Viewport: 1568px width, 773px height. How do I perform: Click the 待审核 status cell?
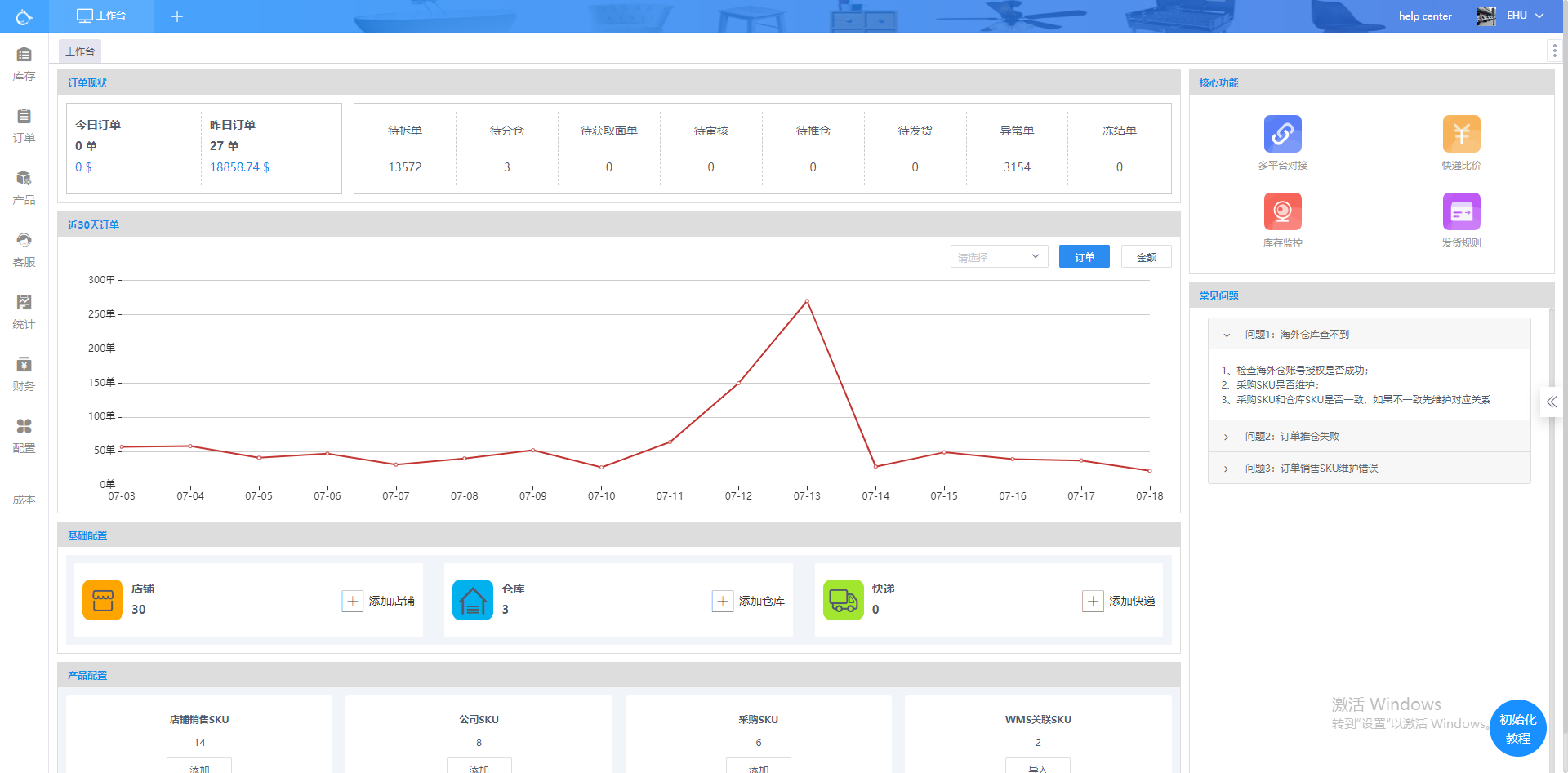[710, 149]
